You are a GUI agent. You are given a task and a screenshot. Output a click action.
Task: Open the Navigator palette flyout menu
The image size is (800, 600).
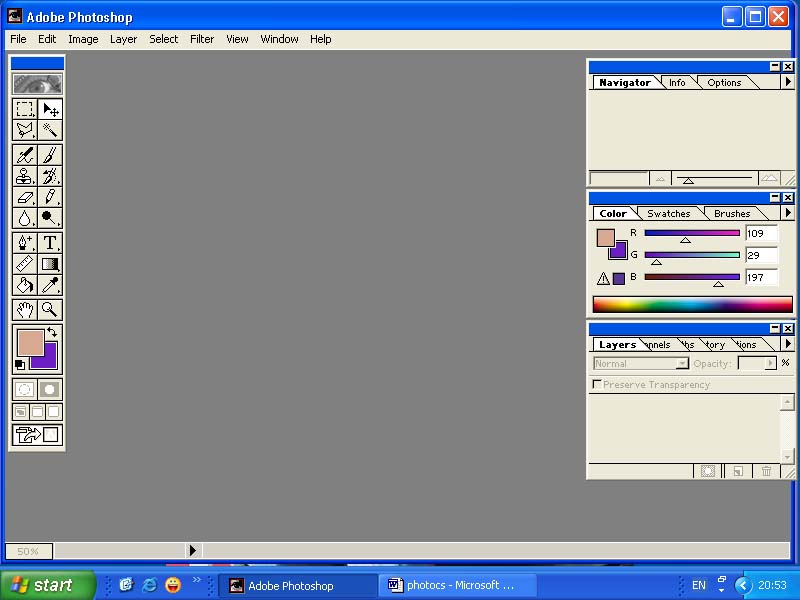(x=788, y=82)
